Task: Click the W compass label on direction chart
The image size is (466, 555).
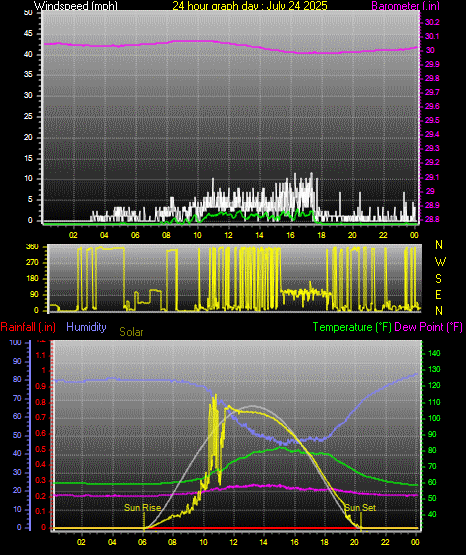Action: [440, 262]
